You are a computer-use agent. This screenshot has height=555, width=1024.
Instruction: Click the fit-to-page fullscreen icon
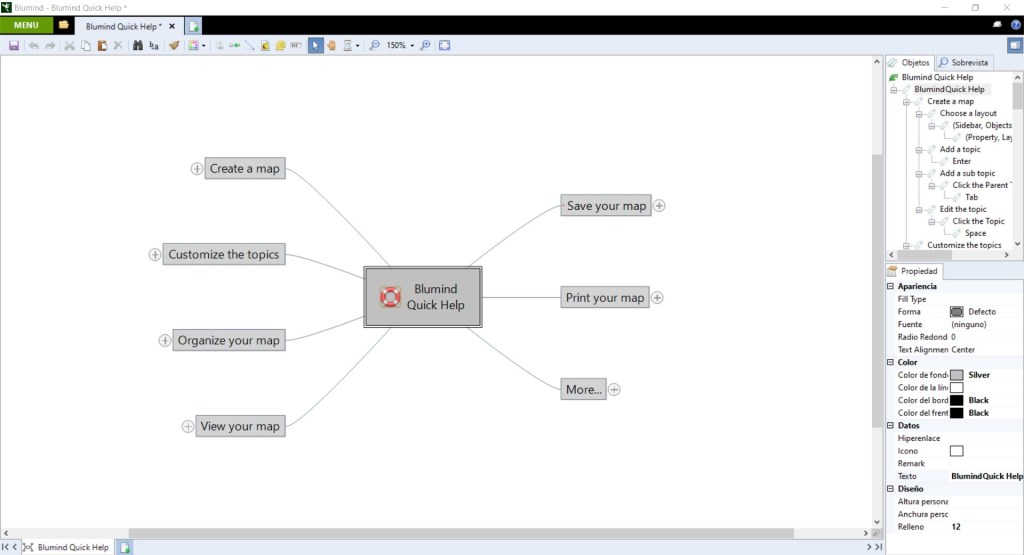(x=445, y=45)
